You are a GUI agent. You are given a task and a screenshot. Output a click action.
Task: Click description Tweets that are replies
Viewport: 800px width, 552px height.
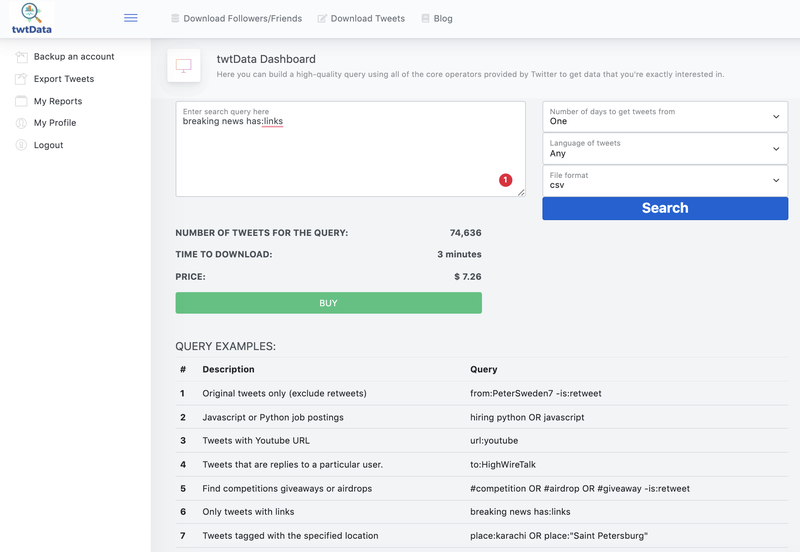click(x=292, y=464)
